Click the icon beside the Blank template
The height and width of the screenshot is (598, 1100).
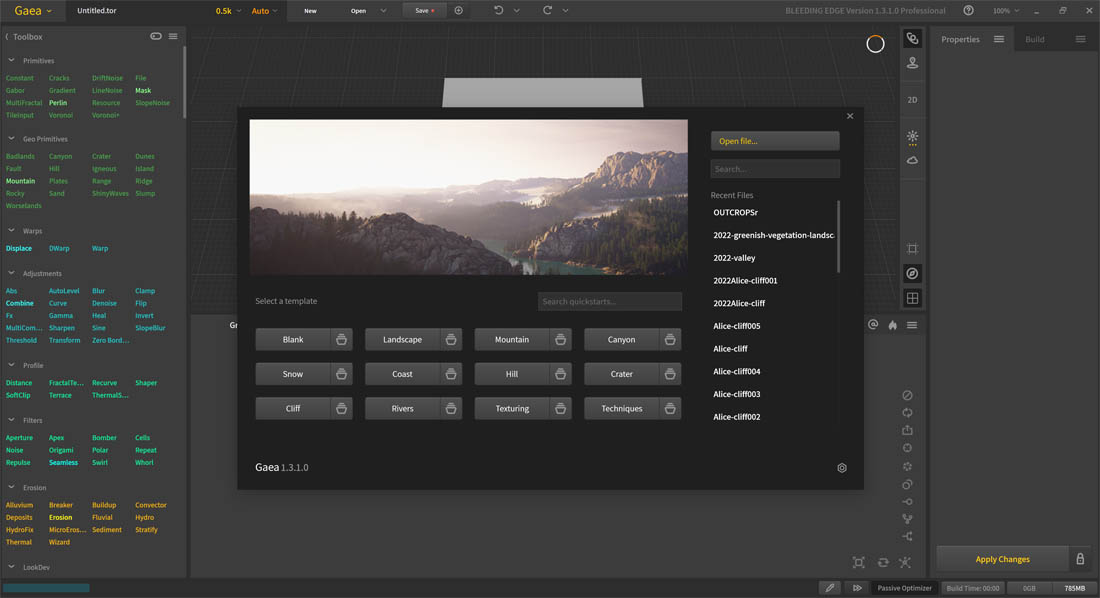pyautogui.click(x=342, y=340)
